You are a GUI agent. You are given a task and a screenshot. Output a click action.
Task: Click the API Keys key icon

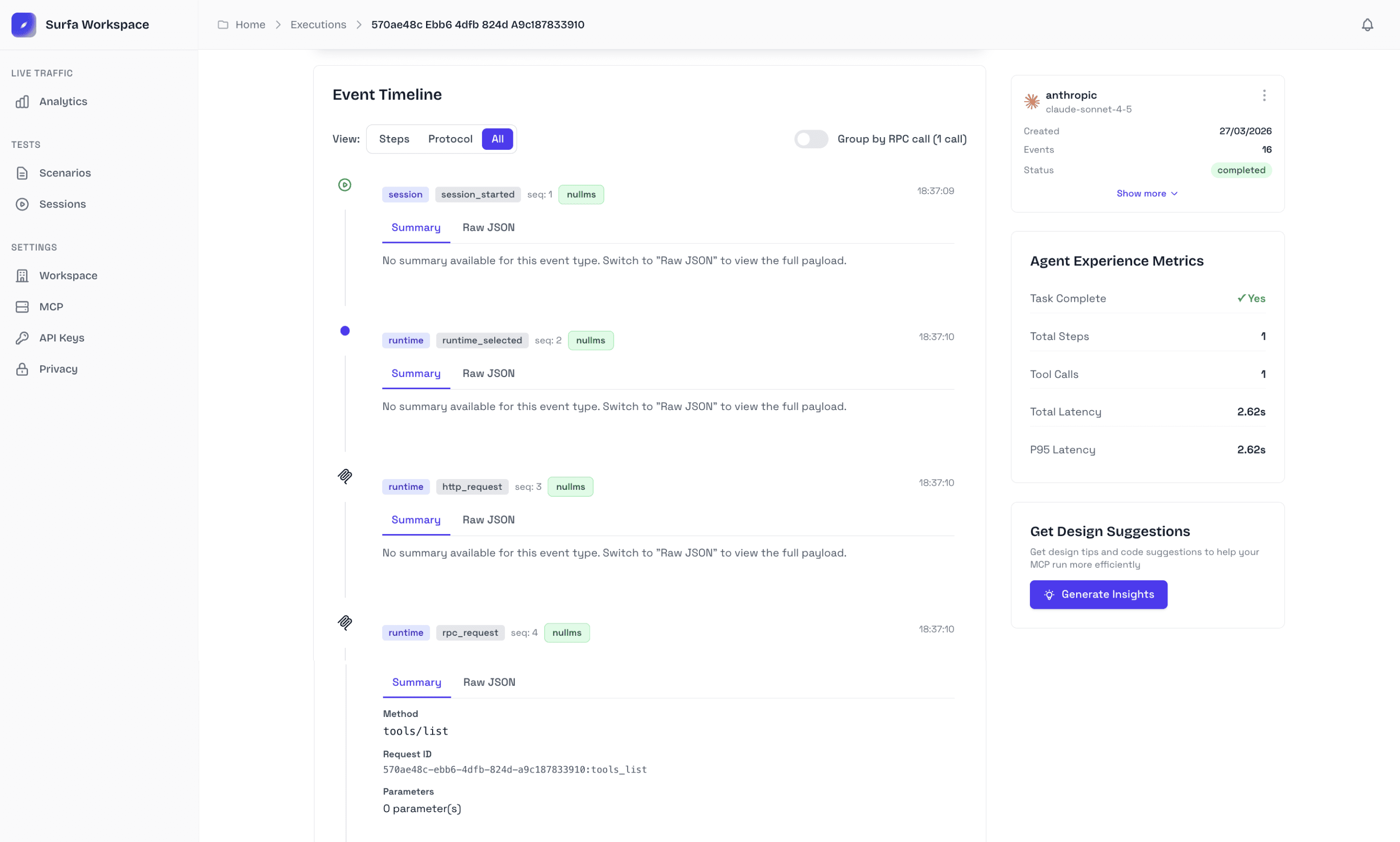point(22,338)
